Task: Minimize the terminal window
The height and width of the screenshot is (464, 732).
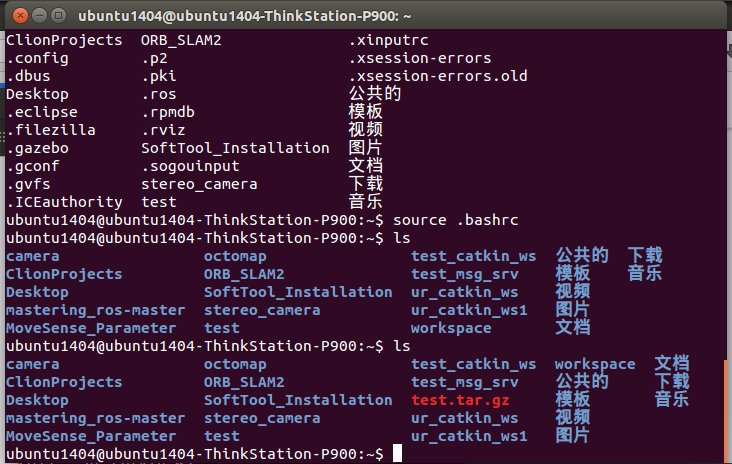Action: tap(39, 16)
